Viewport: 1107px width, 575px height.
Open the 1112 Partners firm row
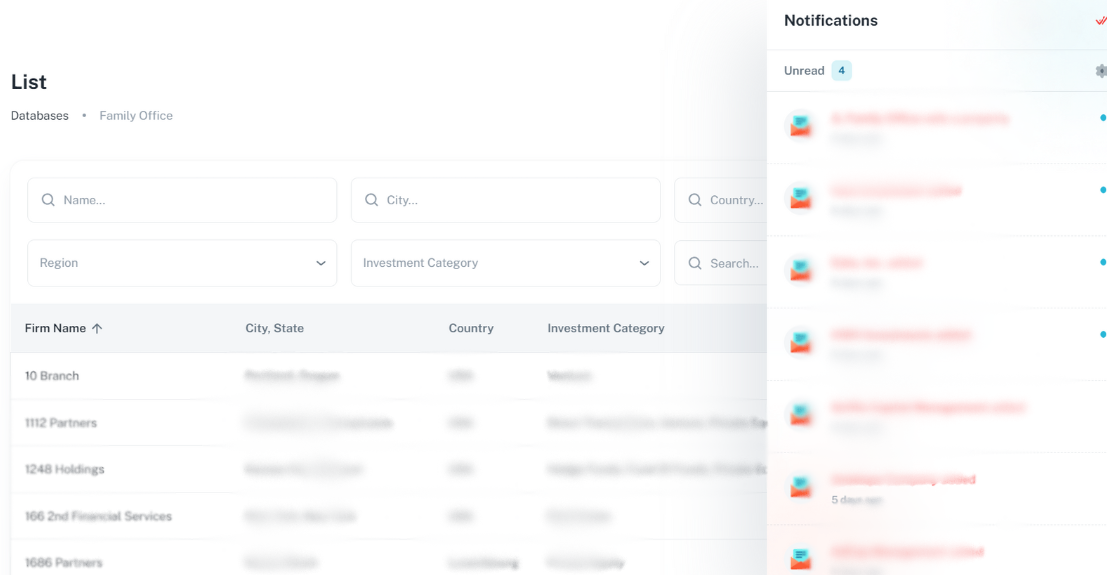(x=388, y=422)
